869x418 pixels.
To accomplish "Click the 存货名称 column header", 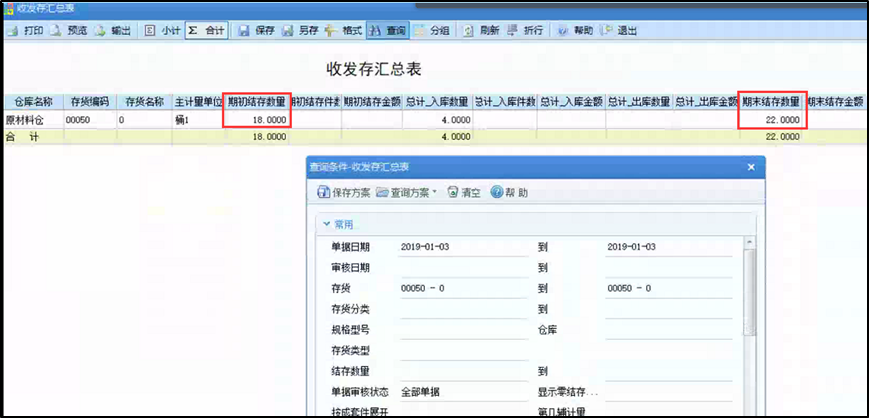I will pos(144,101).
